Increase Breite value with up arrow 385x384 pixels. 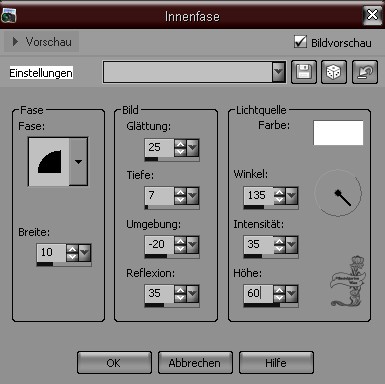click(72, 249)
